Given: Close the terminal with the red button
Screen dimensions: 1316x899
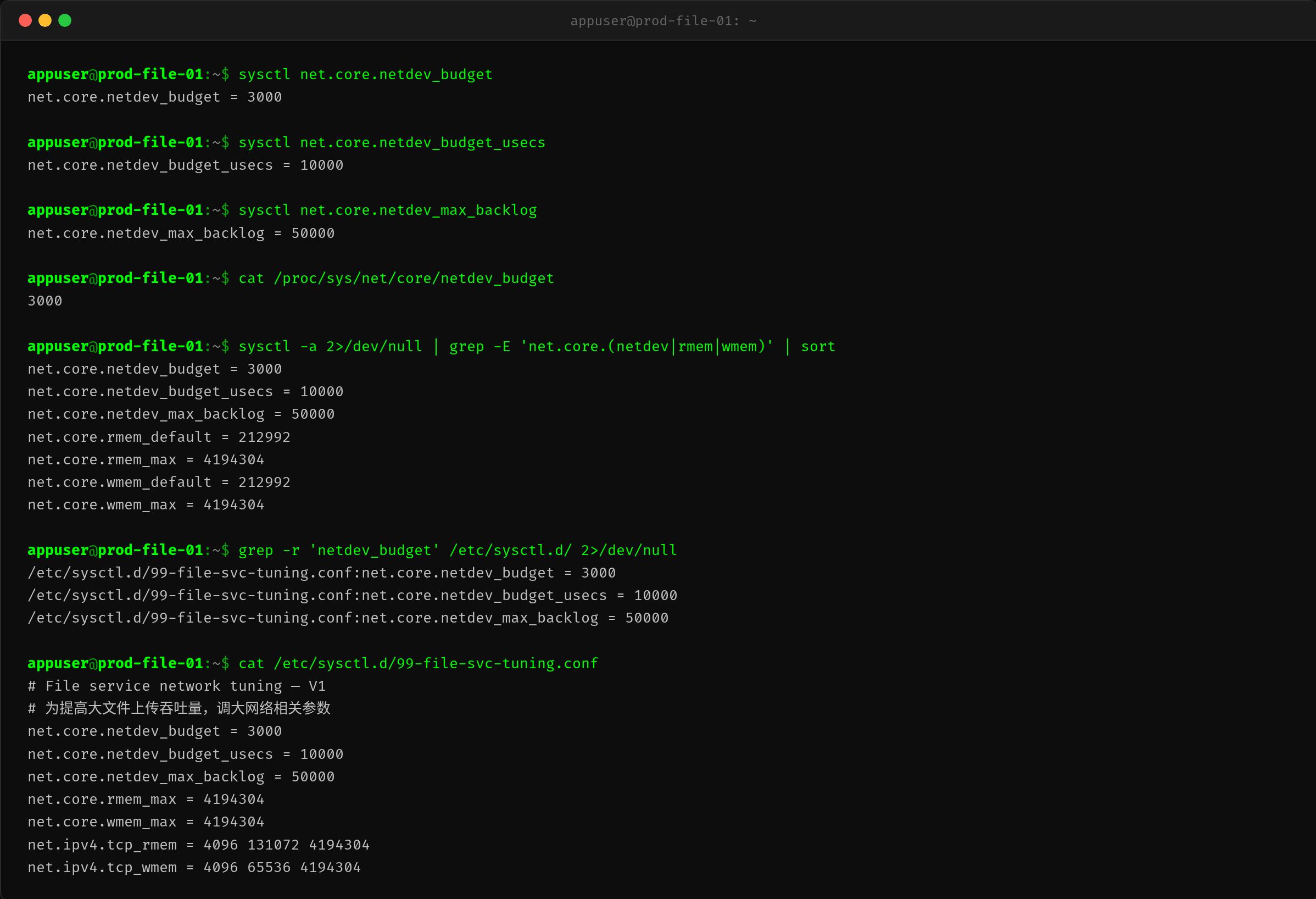Looking at the screenshot, I should [25, 20].
